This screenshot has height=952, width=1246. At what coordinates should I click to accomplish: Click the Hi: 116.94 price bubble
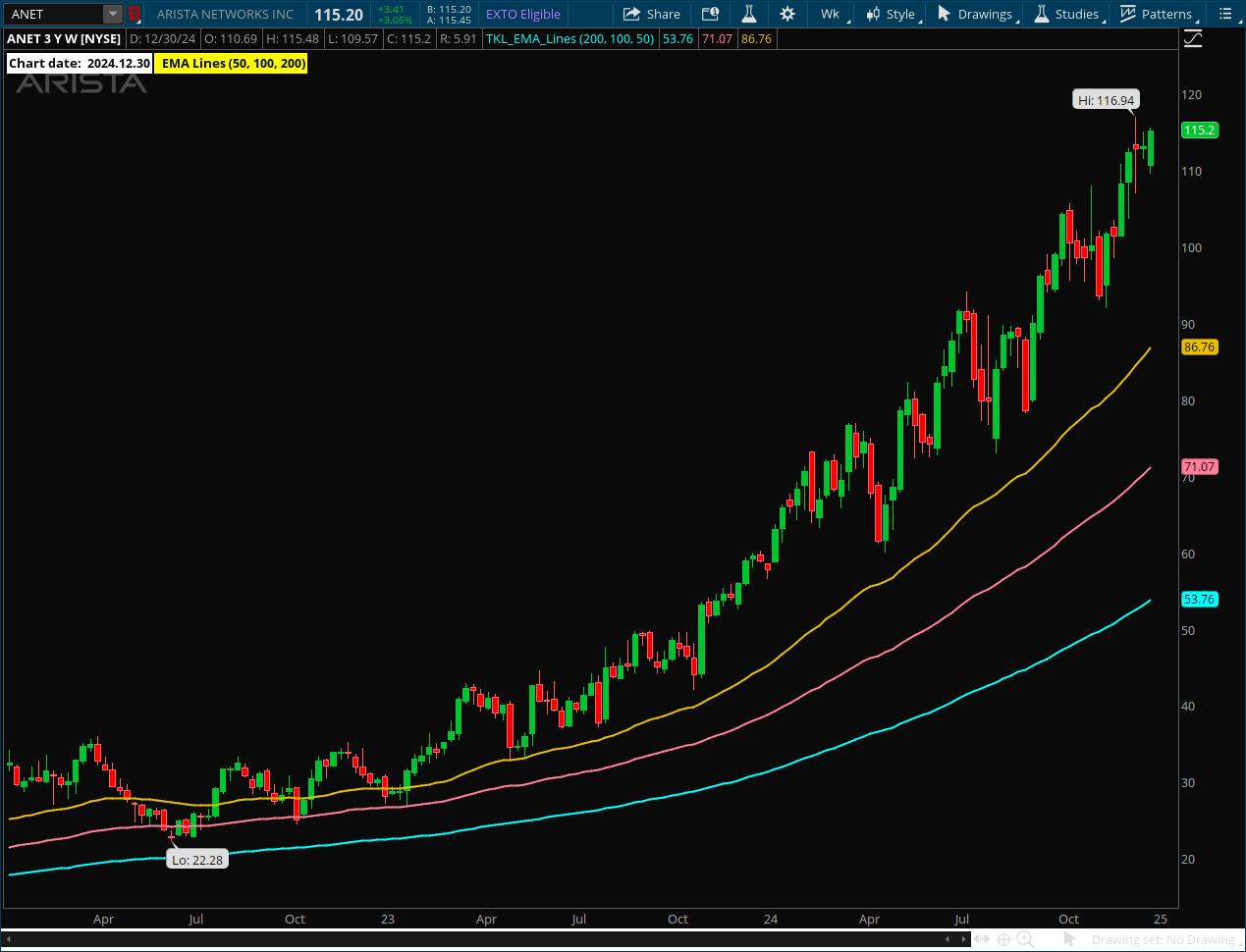coord(1107,100)
